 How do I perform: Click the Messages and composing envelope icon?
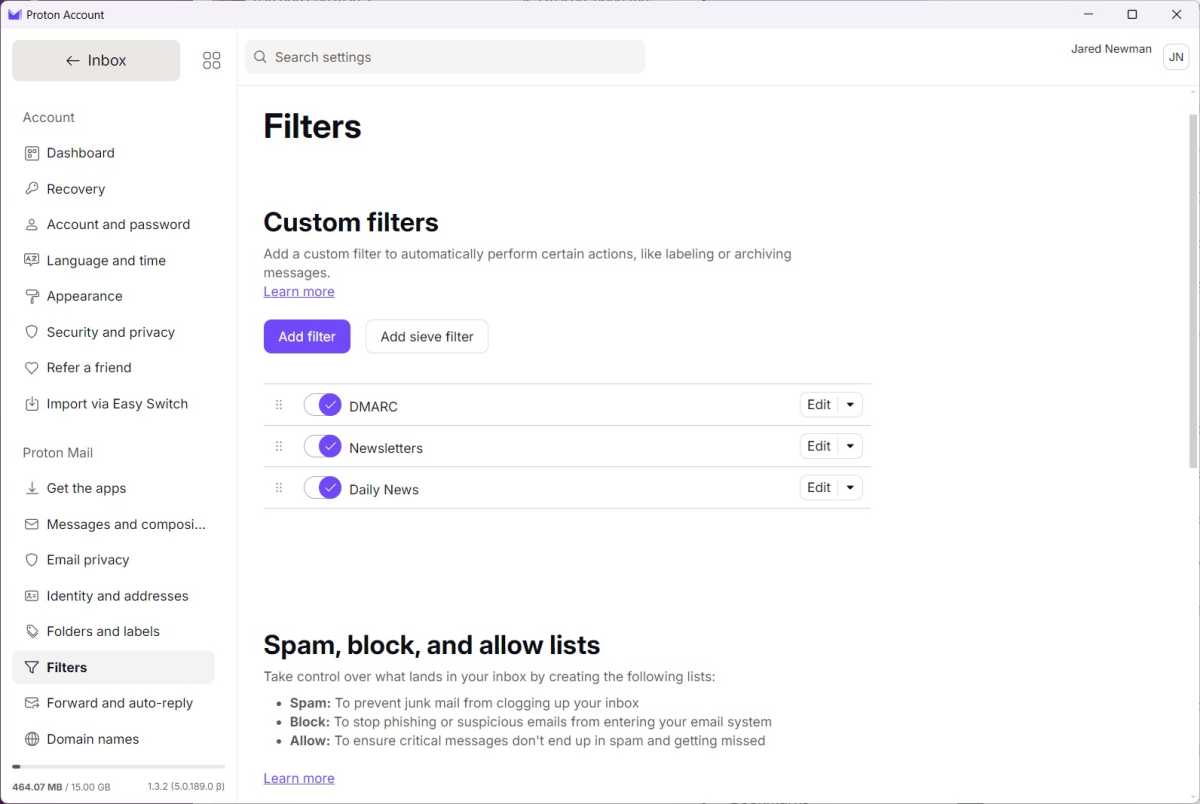click(x=31, y=524)
